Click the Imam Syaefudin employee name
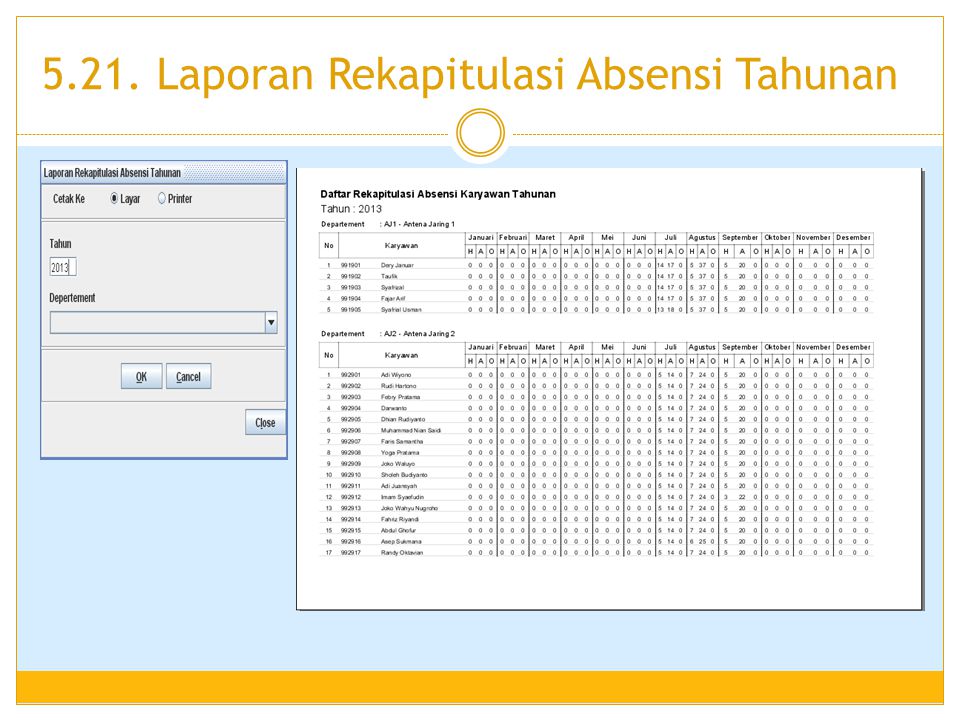 click(x=403, y=497)
